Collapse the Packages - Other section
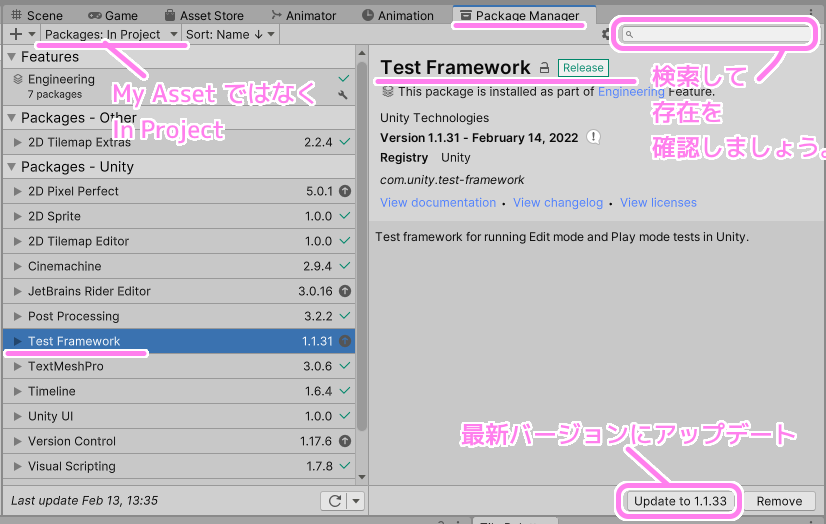The image size is (826, 524). click(x=12, y=117)
